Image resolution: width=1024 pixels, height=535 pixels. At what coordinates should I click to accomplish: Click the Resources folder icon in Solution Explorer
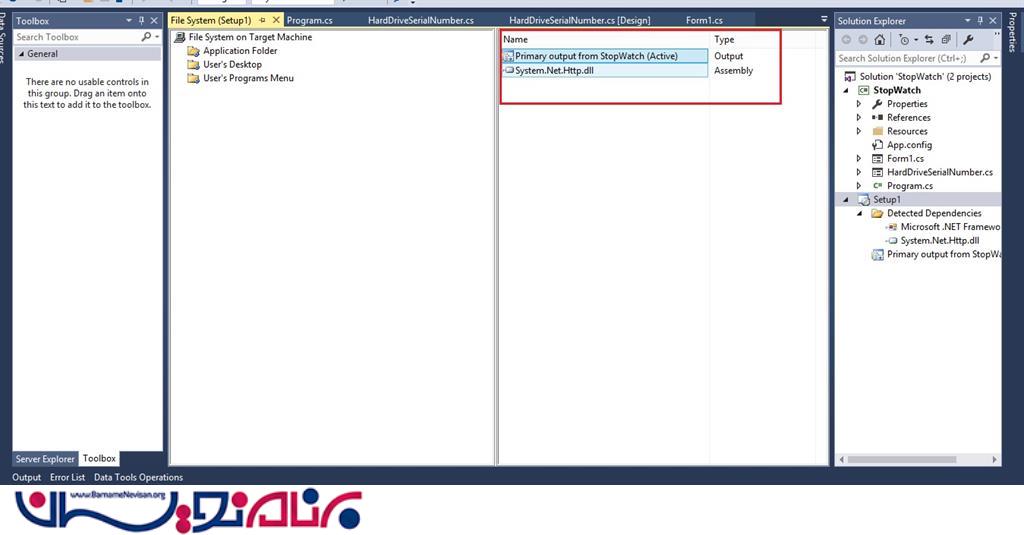point(878,131)
